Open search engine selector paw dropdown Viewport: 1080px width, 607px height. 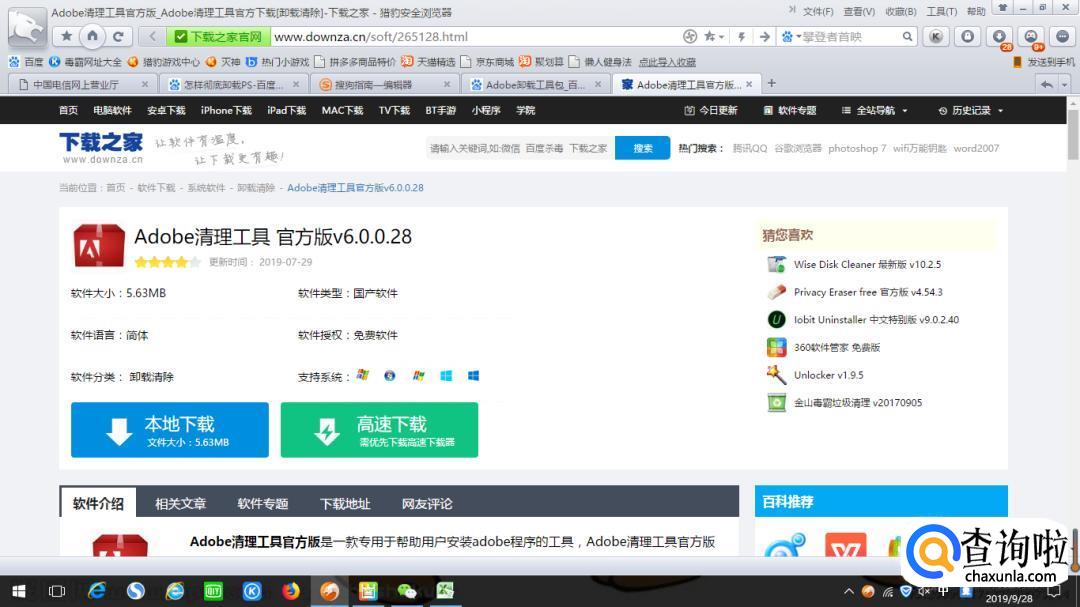pos(790,37)
